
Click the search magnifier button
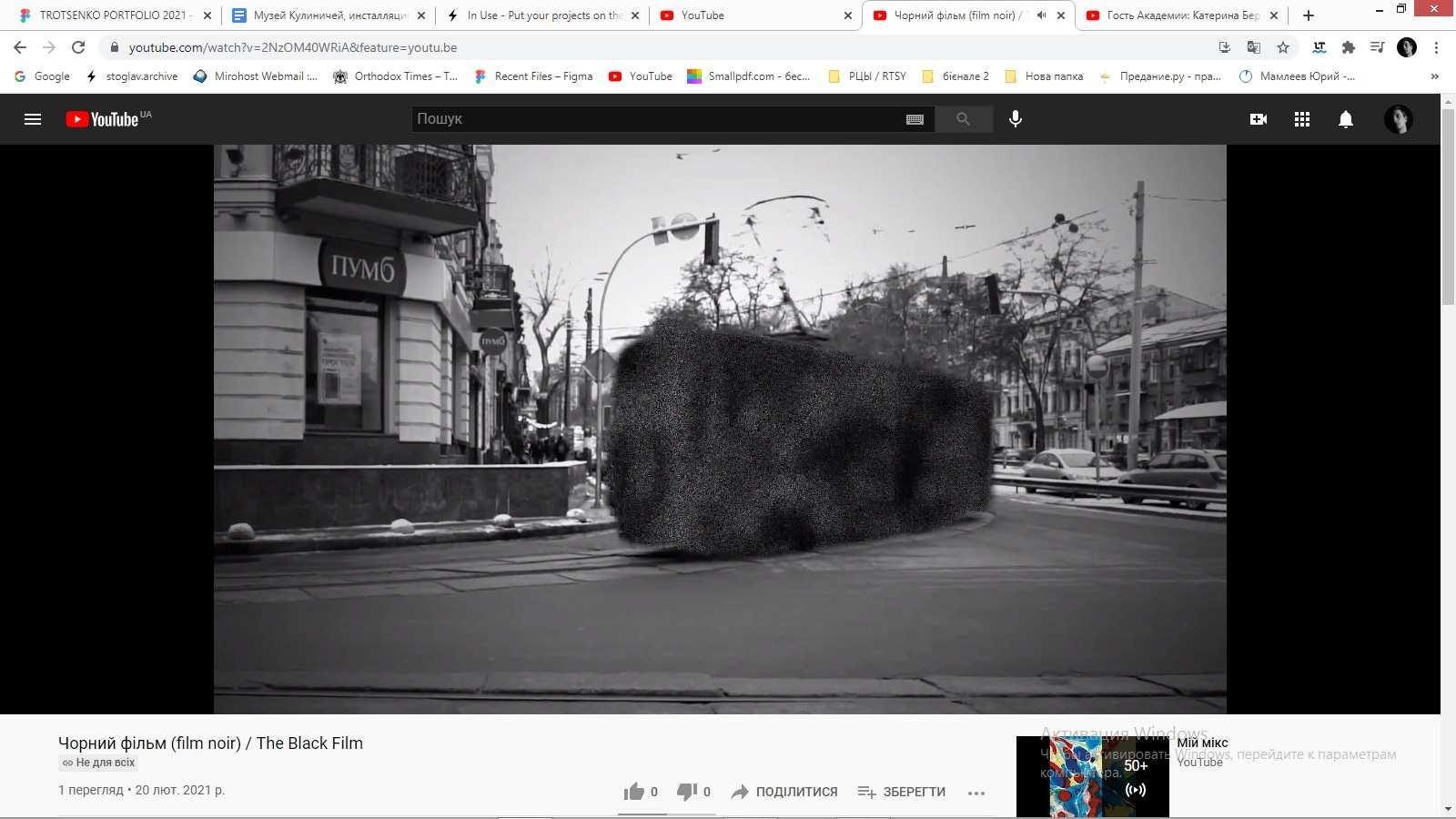pyautogui.click(x=963, y=119)
